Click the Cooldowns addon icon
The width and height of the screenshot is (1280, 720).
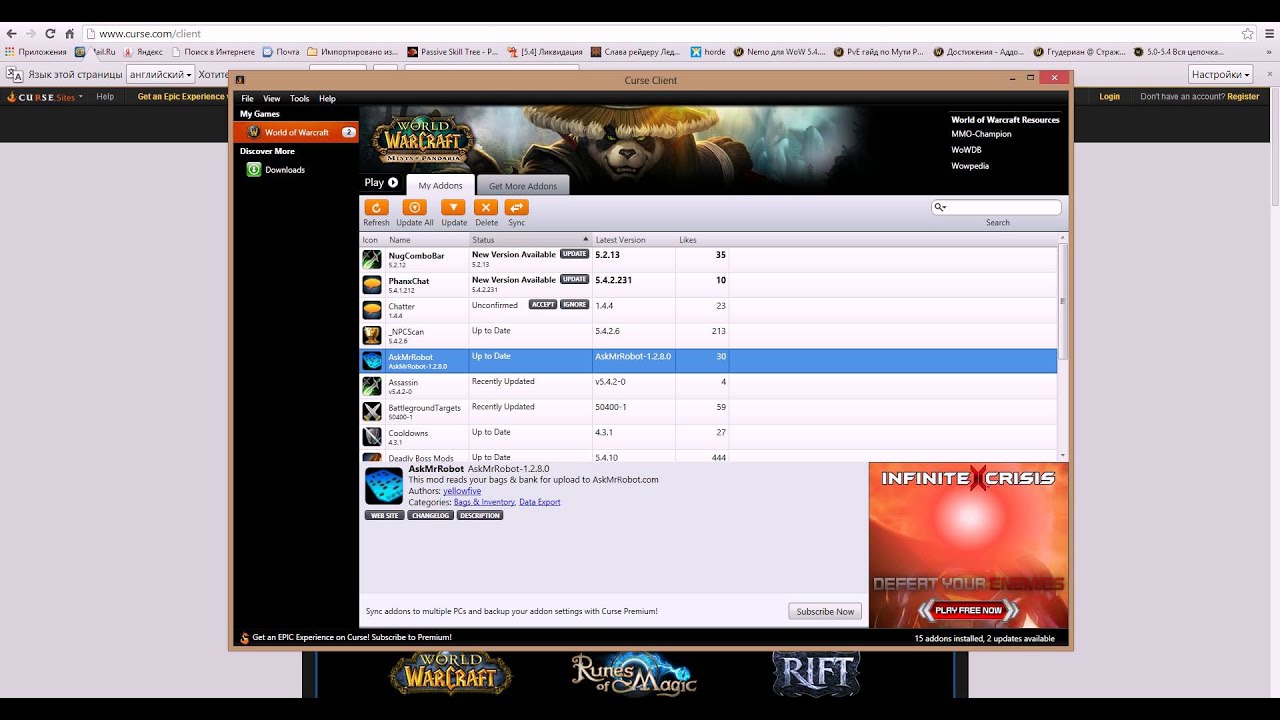[372, 437]
